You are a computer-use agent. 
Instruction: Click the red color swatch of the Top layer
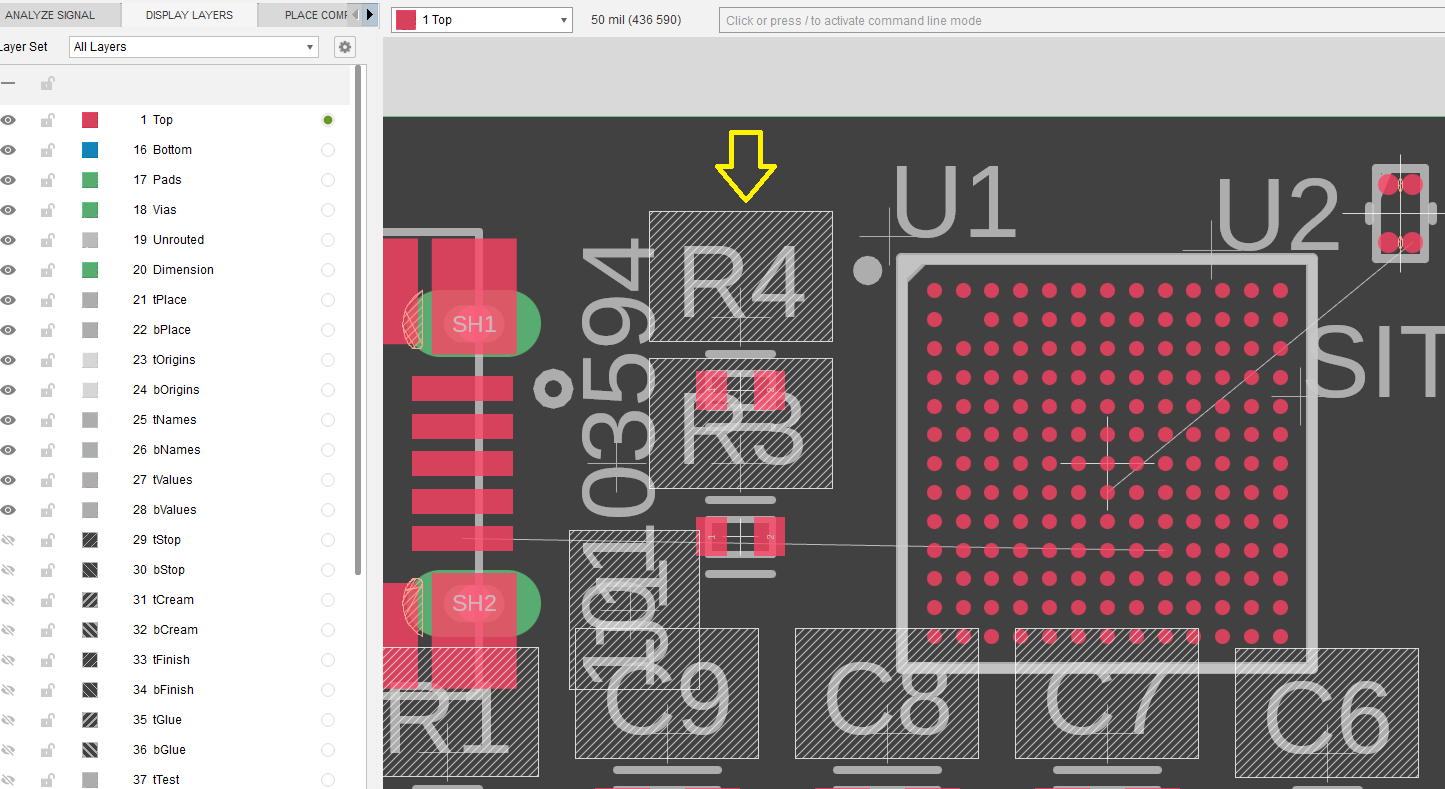(88, 119)
